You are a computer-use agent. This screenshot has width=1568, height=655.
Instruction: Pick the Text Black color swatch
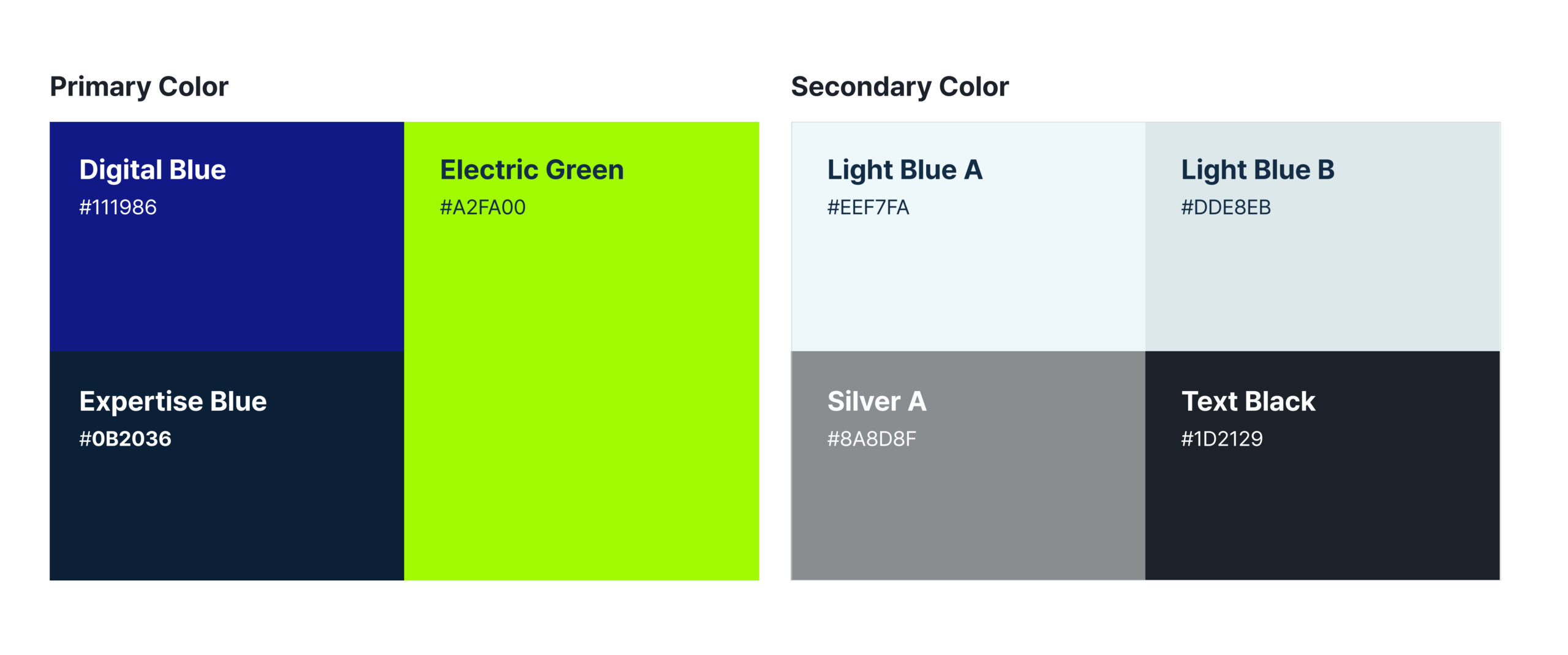click(1322, 508)
